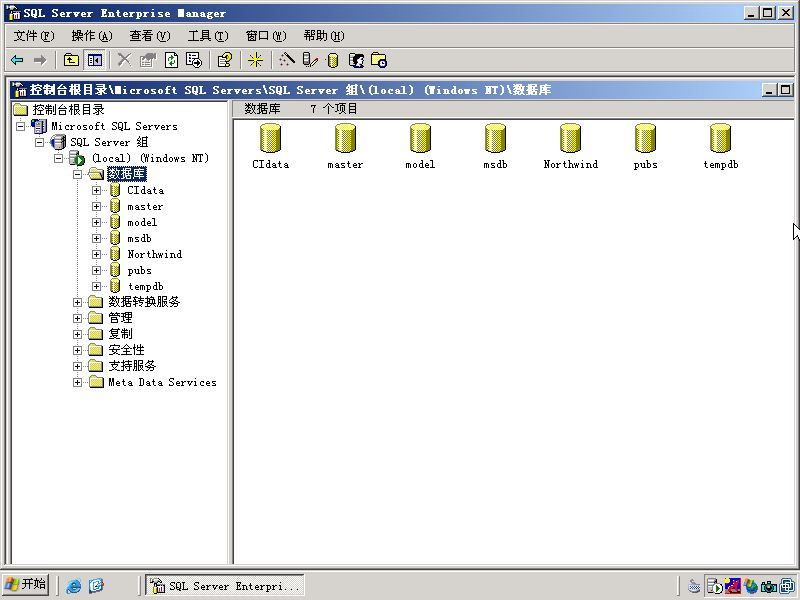Image resolution: width=800 pixels, height=600 pixels.
Task: Expand the 支持服务 folder
Action: click(x=78, y=366)
